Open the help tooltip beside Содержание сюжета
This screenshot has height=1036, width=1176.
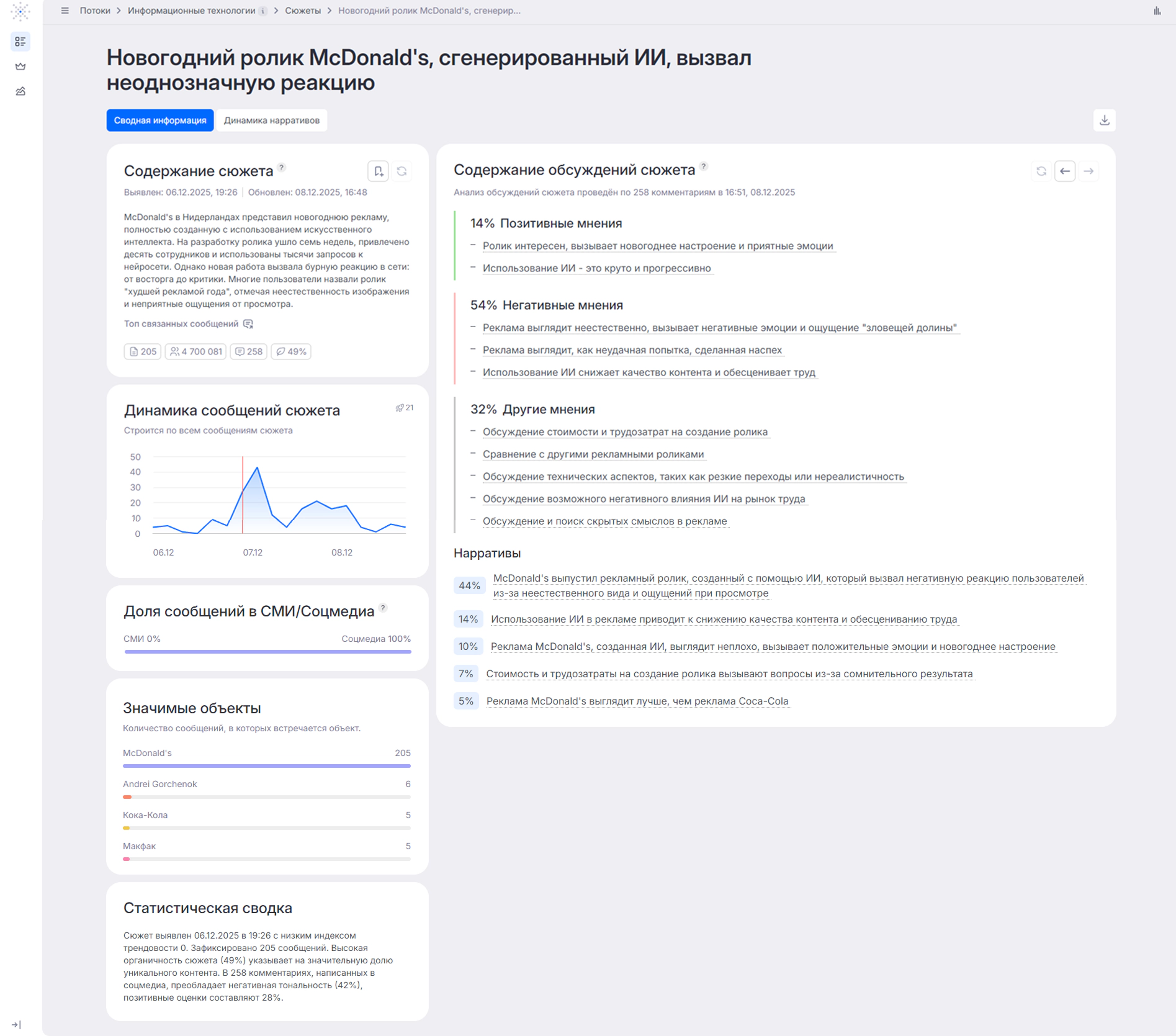tap(282, 168)
